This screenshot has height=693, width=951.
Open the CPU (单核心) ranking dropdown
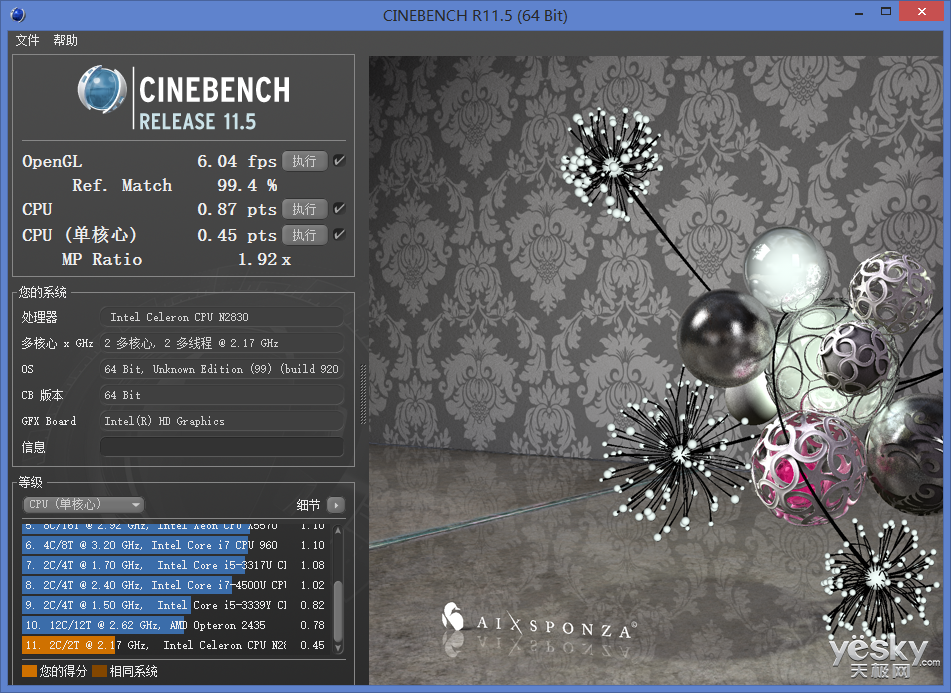pos(84,504)
